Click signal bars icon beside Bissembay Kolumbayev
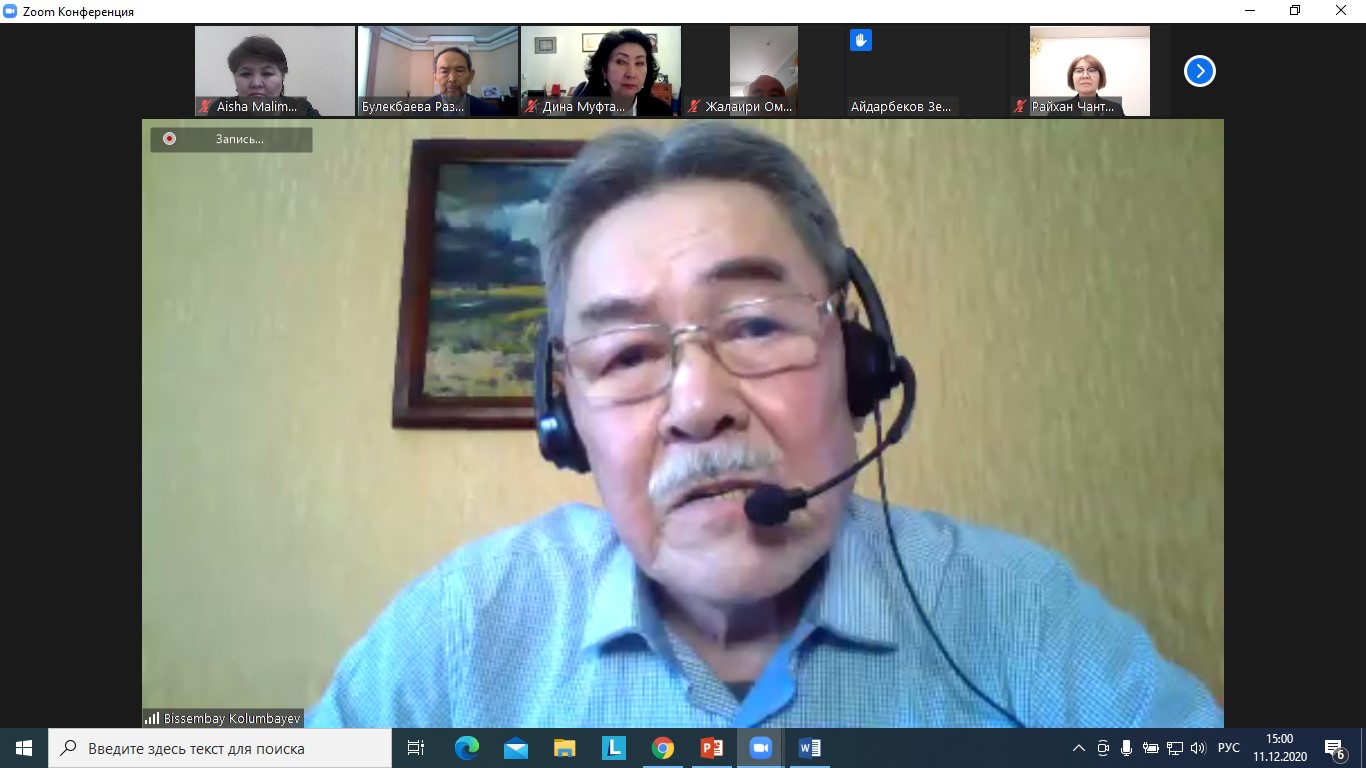 click(x=152, y=718)
